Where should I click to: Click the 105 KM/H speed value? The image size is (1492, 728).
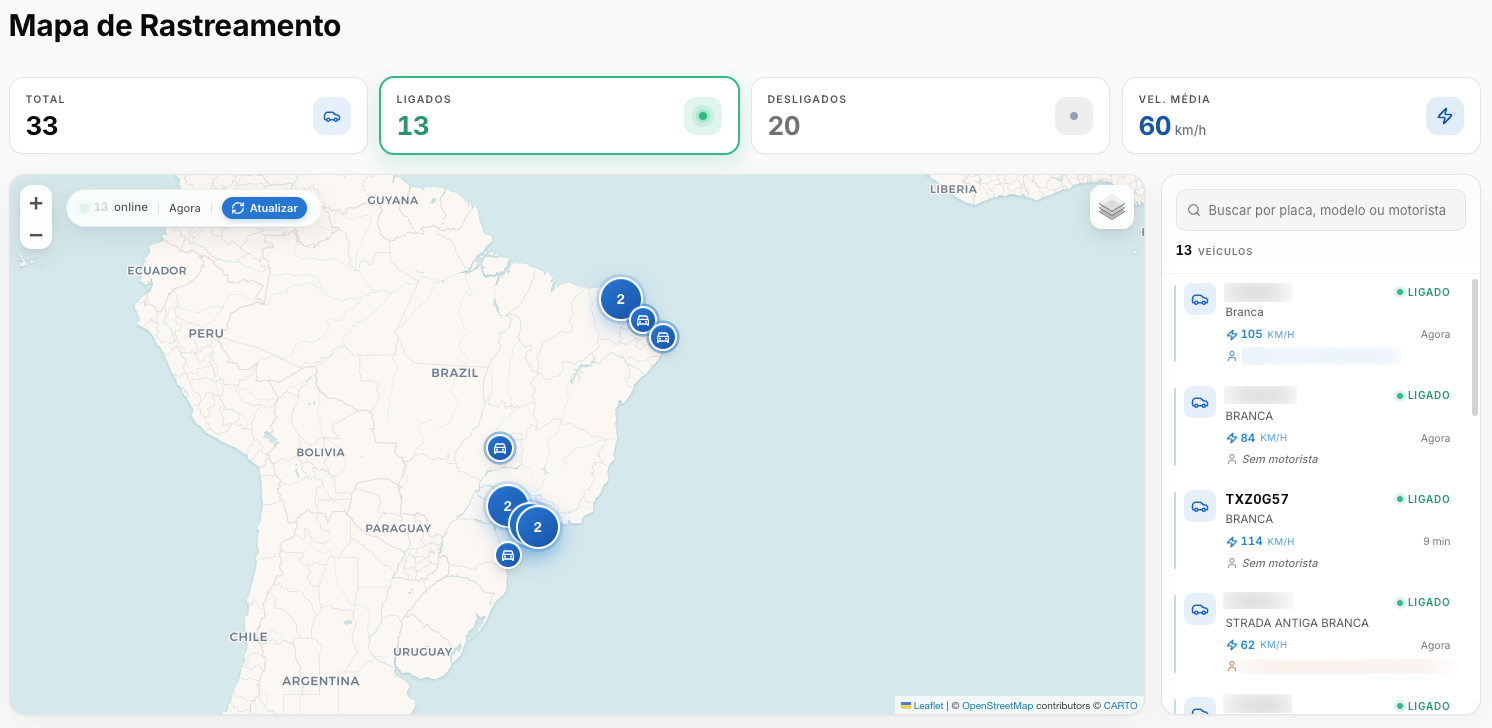point(1260,334)
